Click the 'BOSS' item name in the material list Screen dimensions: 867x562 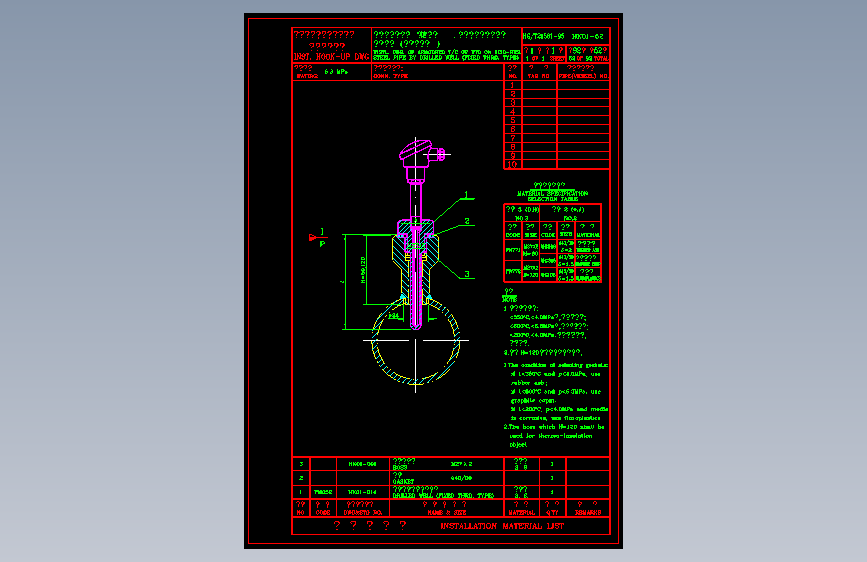pos(400,468)
